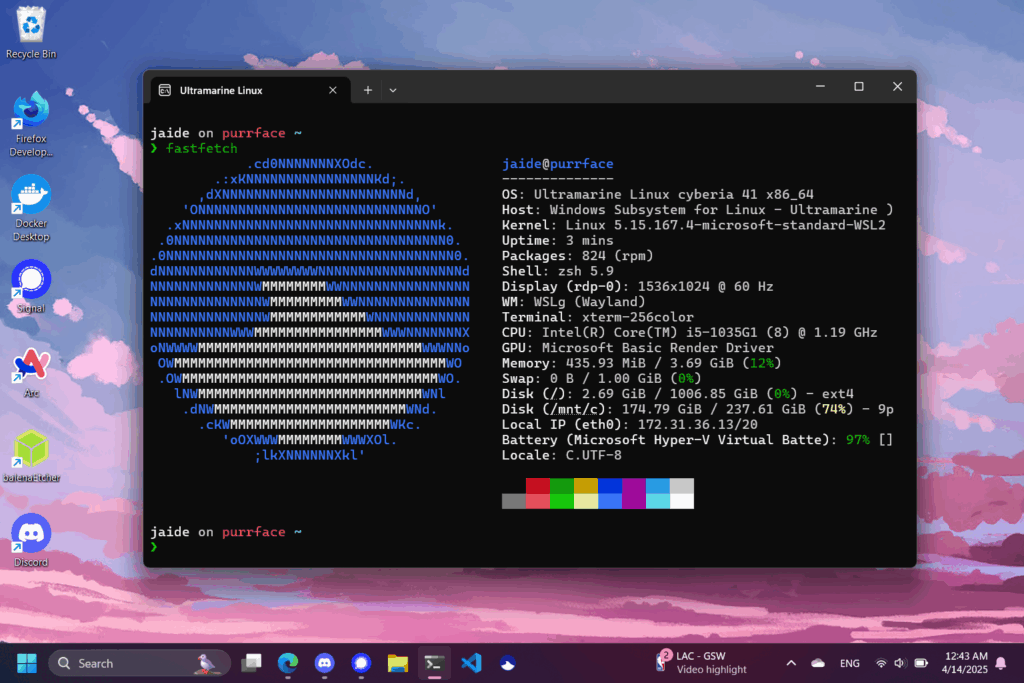
Task: Open a new terminal tab
Action: 368,90
